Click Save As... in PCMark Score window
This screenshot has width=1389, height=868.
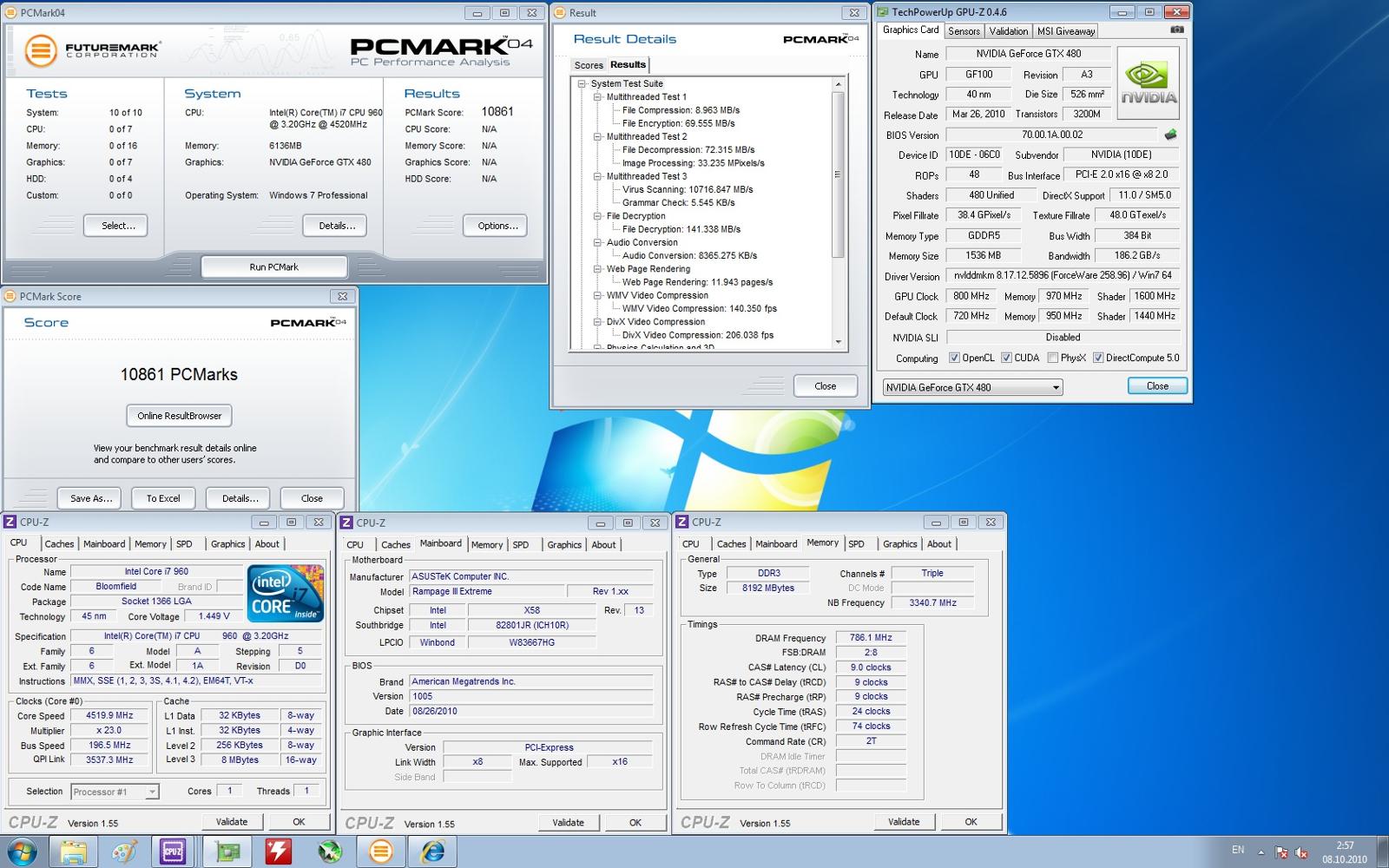click(x=90, y=498)
